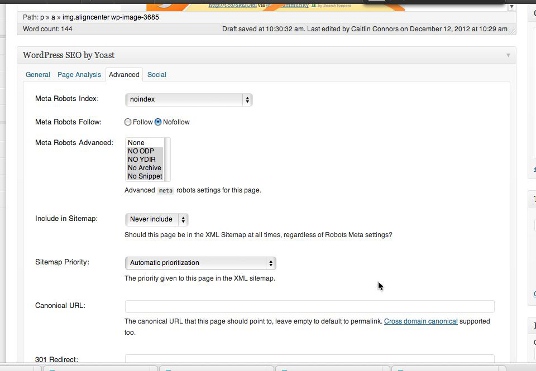Open the Meta Robots Index dropdown
The height and width of the screenshot is (371, 536).
[x=189, y=100]
